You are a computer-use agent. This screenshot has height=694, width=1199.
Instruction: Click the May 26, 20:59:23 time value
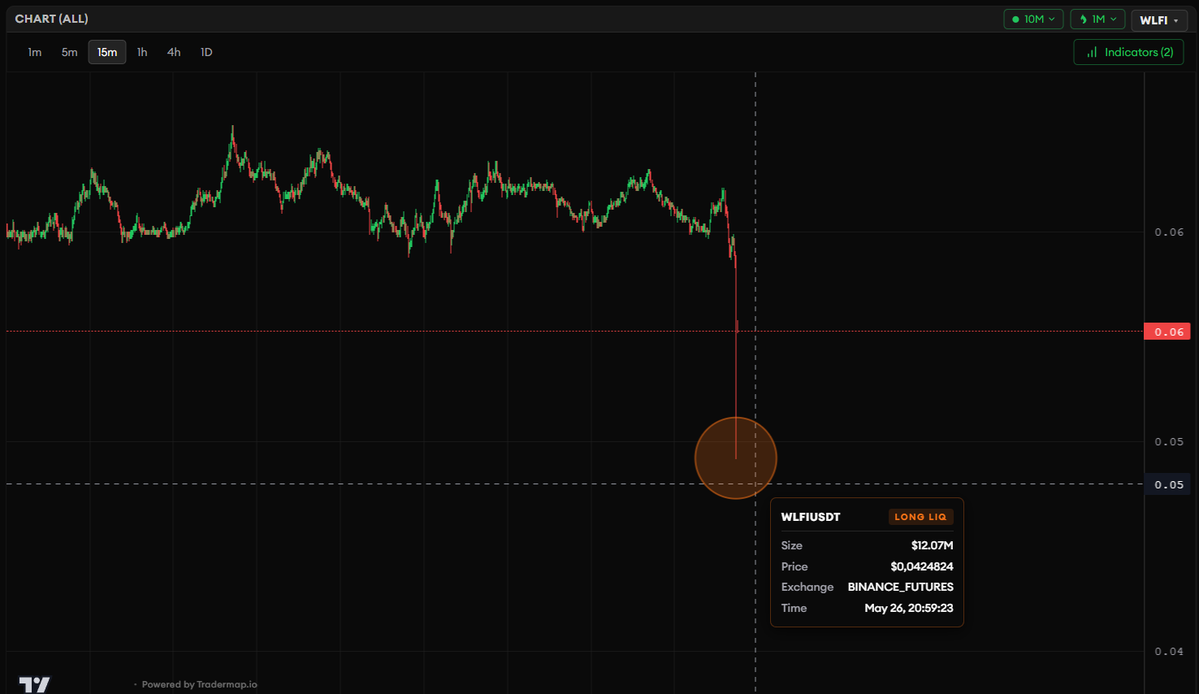point(908,608)
